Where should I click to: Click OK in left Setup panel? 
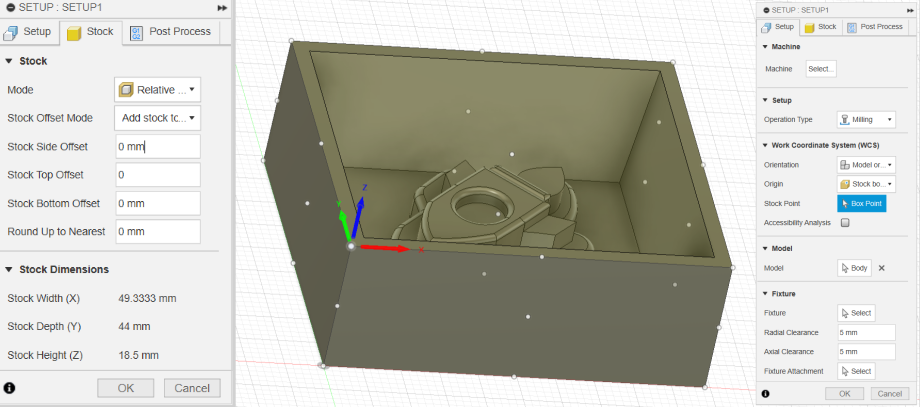pyautogui.click(x=126, y=388)
